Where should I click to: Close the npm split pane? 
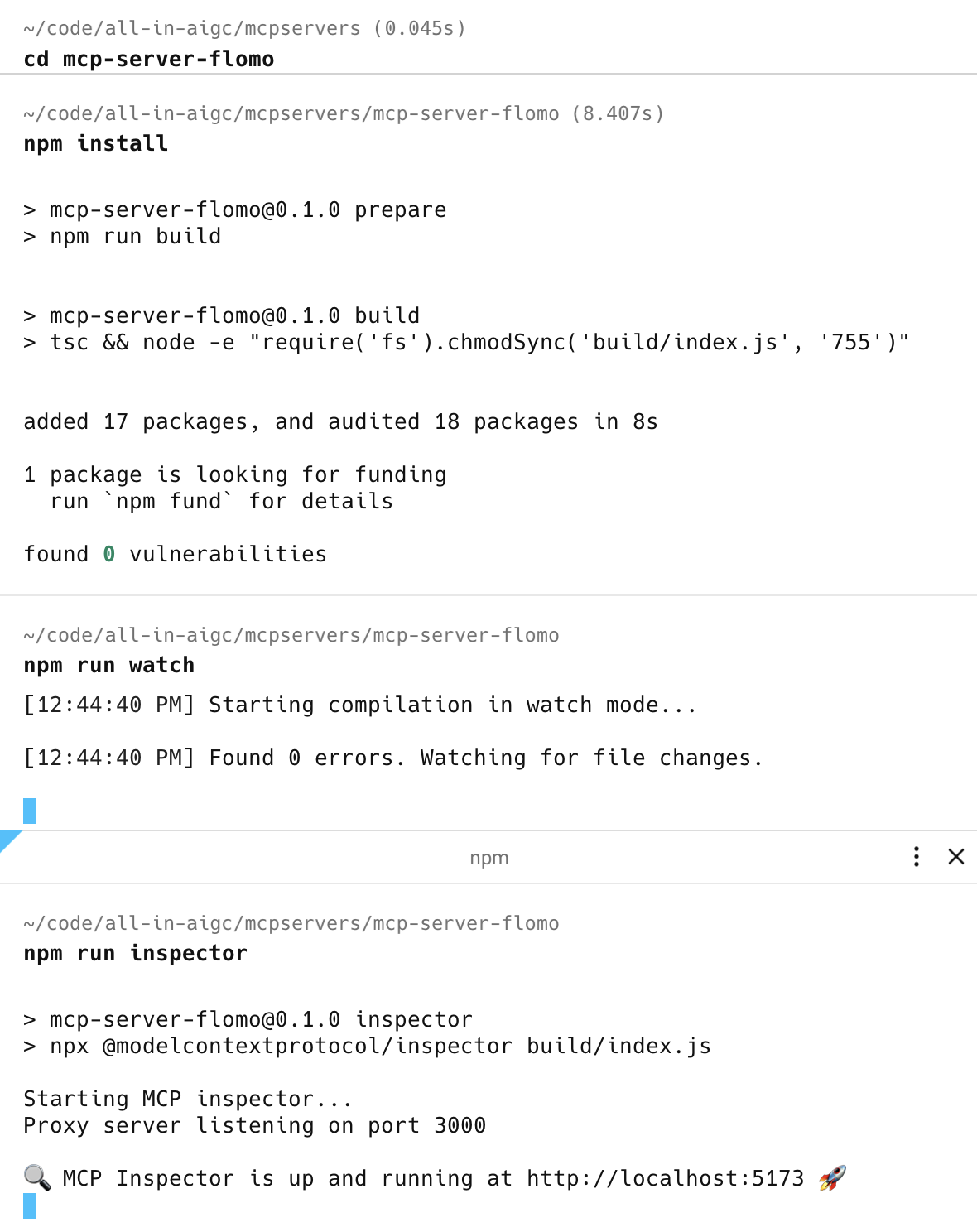point(955,856)
